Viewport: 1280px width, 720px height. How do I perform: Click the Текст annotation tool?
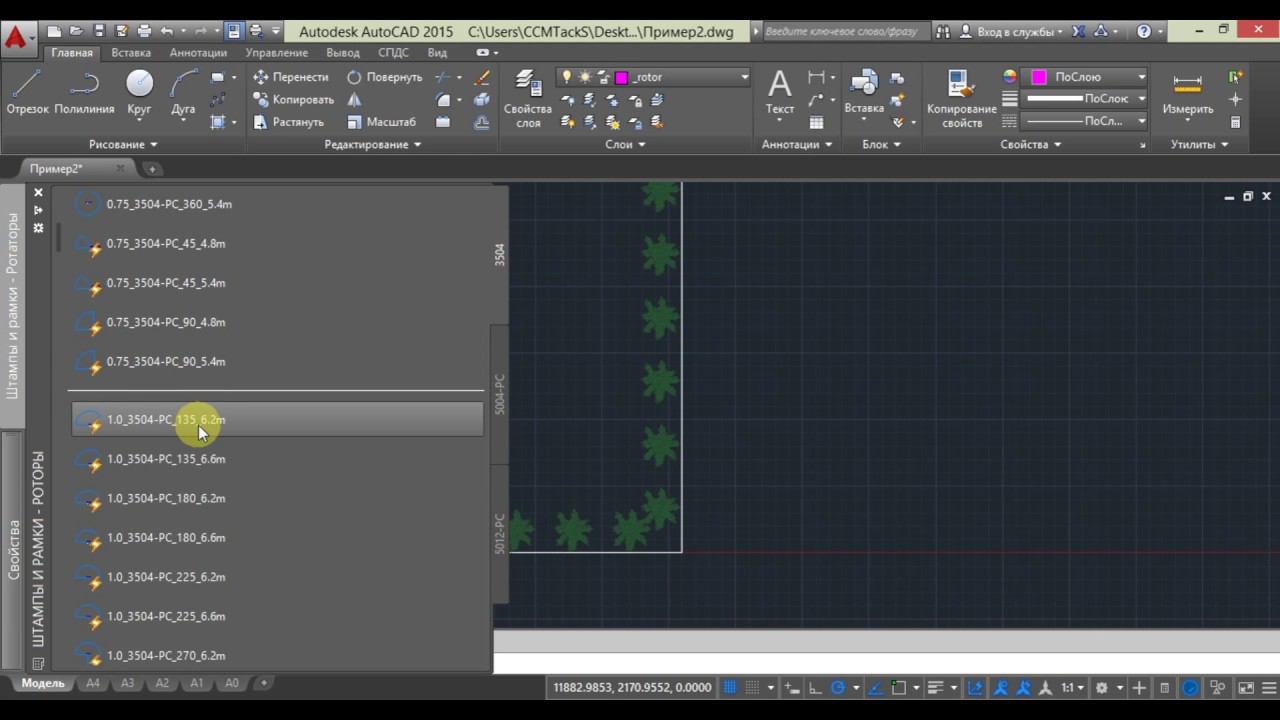[x=779, y=93]
